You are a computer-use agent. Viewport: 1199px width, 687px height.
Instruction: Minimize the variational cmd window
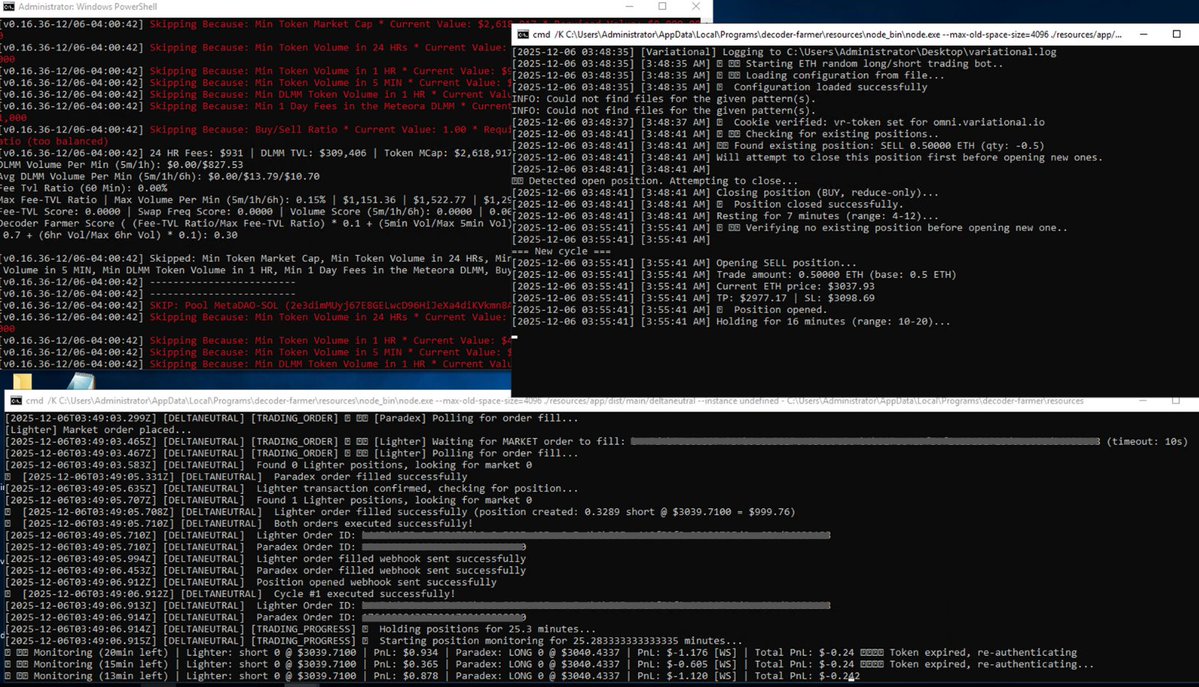[x=1143, y=34]
